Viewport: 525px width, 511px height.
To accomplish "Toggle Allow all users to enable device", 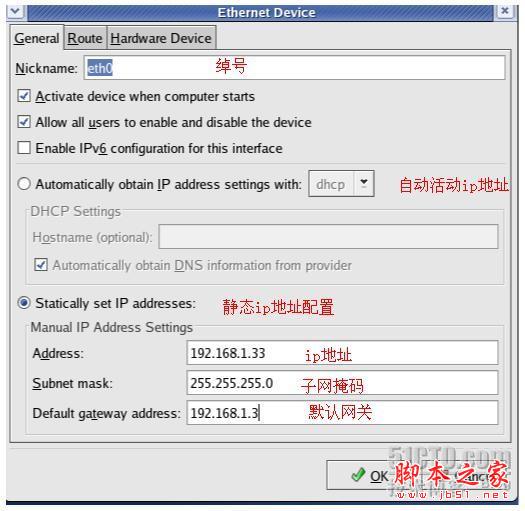I will click(24, 122).
